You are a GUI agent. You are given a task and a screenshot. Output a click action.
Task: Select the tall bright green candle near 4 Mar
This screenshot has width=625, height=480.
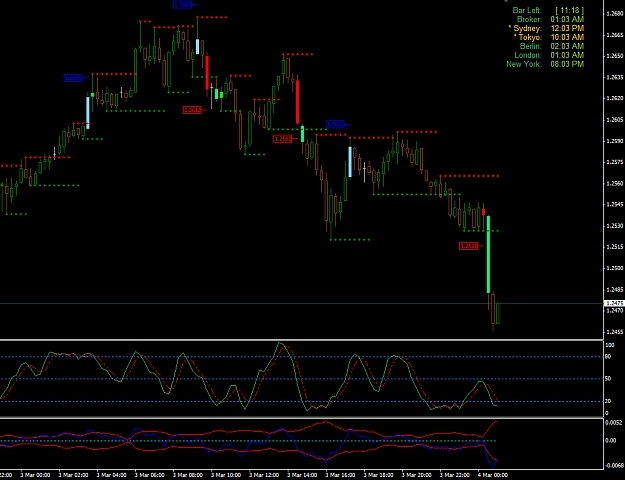click(488, 254)
